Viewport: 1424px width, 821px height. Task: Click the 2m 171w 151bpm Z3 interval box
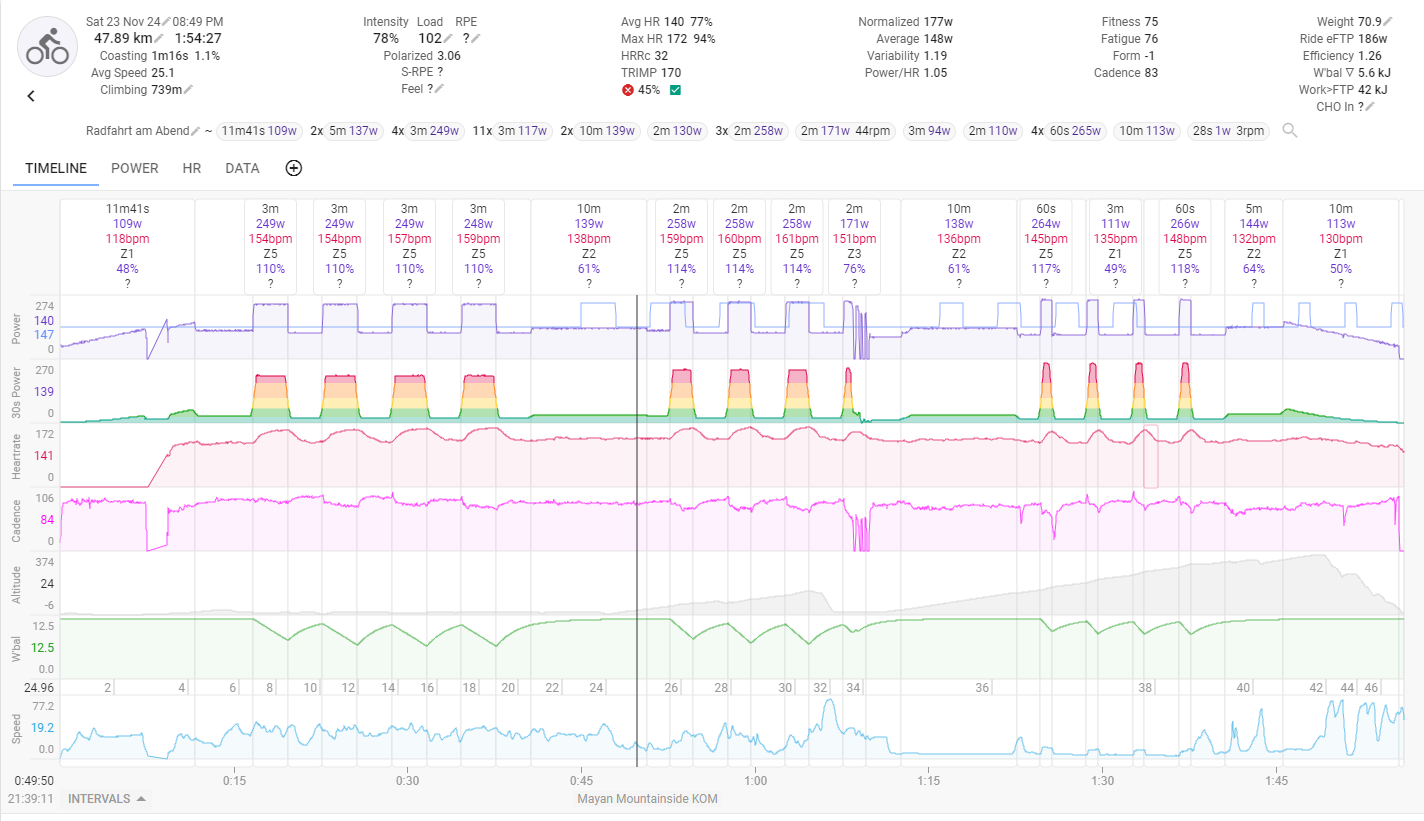[x=854, y=246]
